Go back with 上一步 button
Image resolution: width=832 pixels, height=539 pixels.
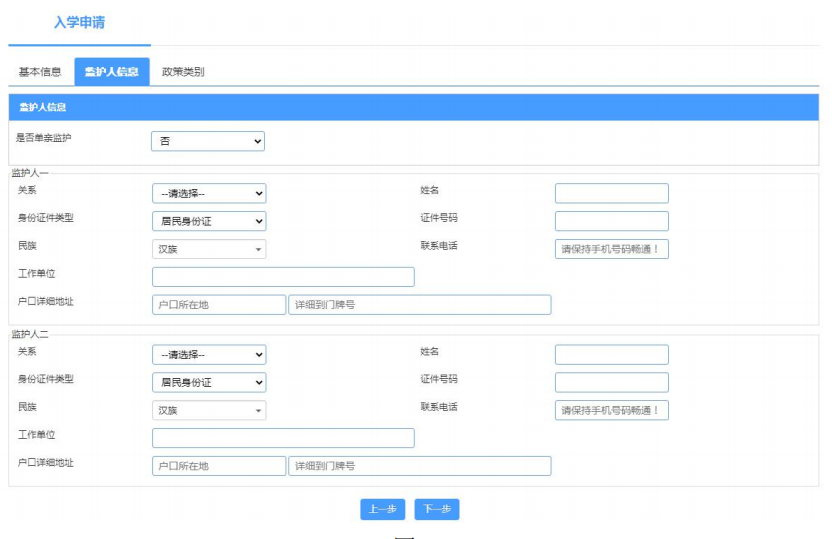[382, 509]
